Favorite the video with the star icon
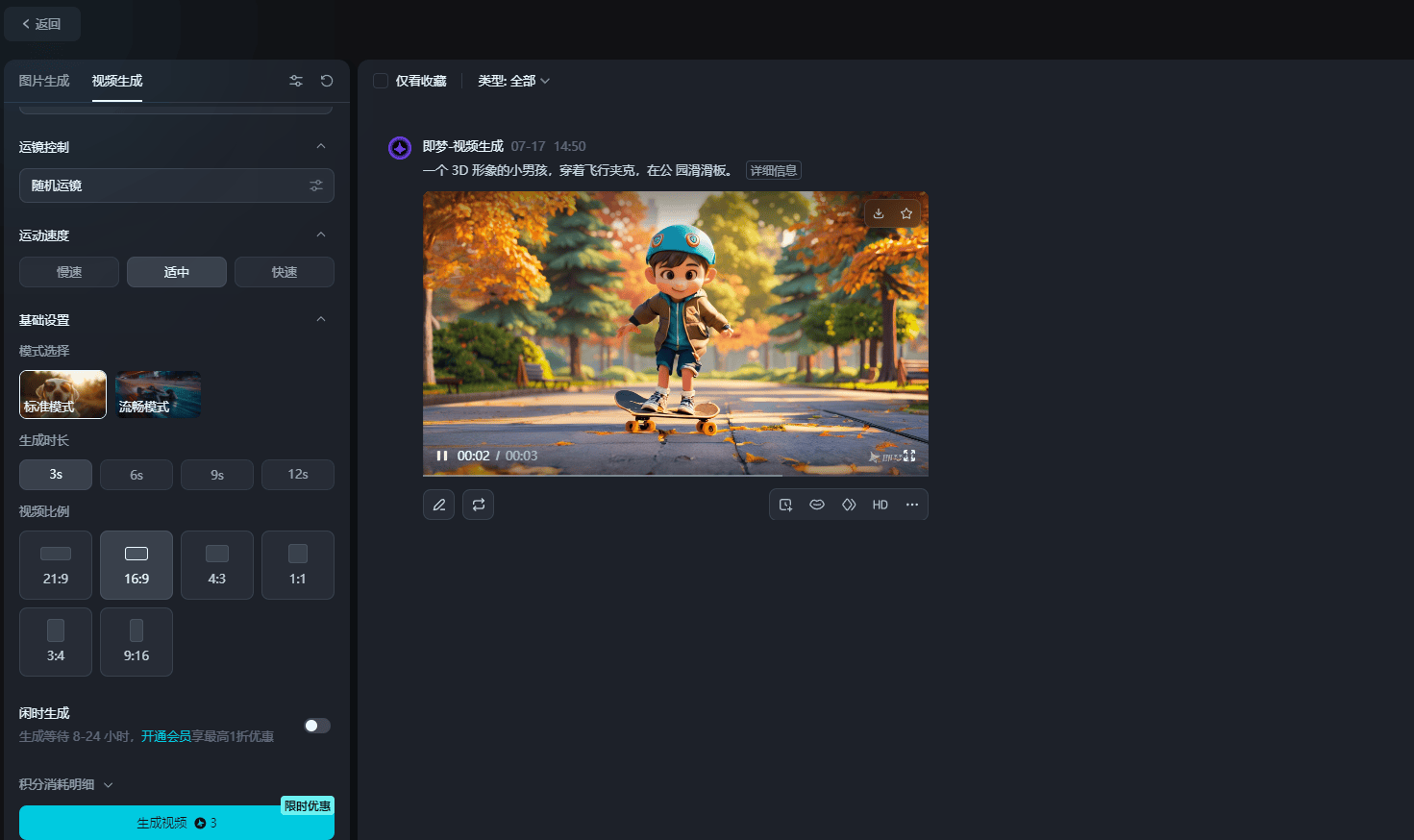This screenshot has width=1414, height=840. pos(906,213)
